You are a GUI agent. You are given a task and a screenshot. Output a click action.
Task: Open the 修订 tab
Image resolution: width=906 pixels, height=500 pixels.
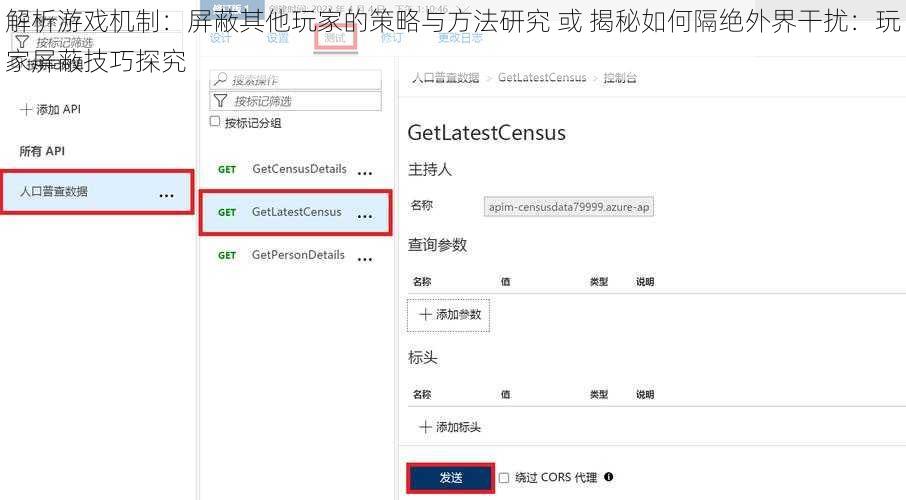click(392, 38)
